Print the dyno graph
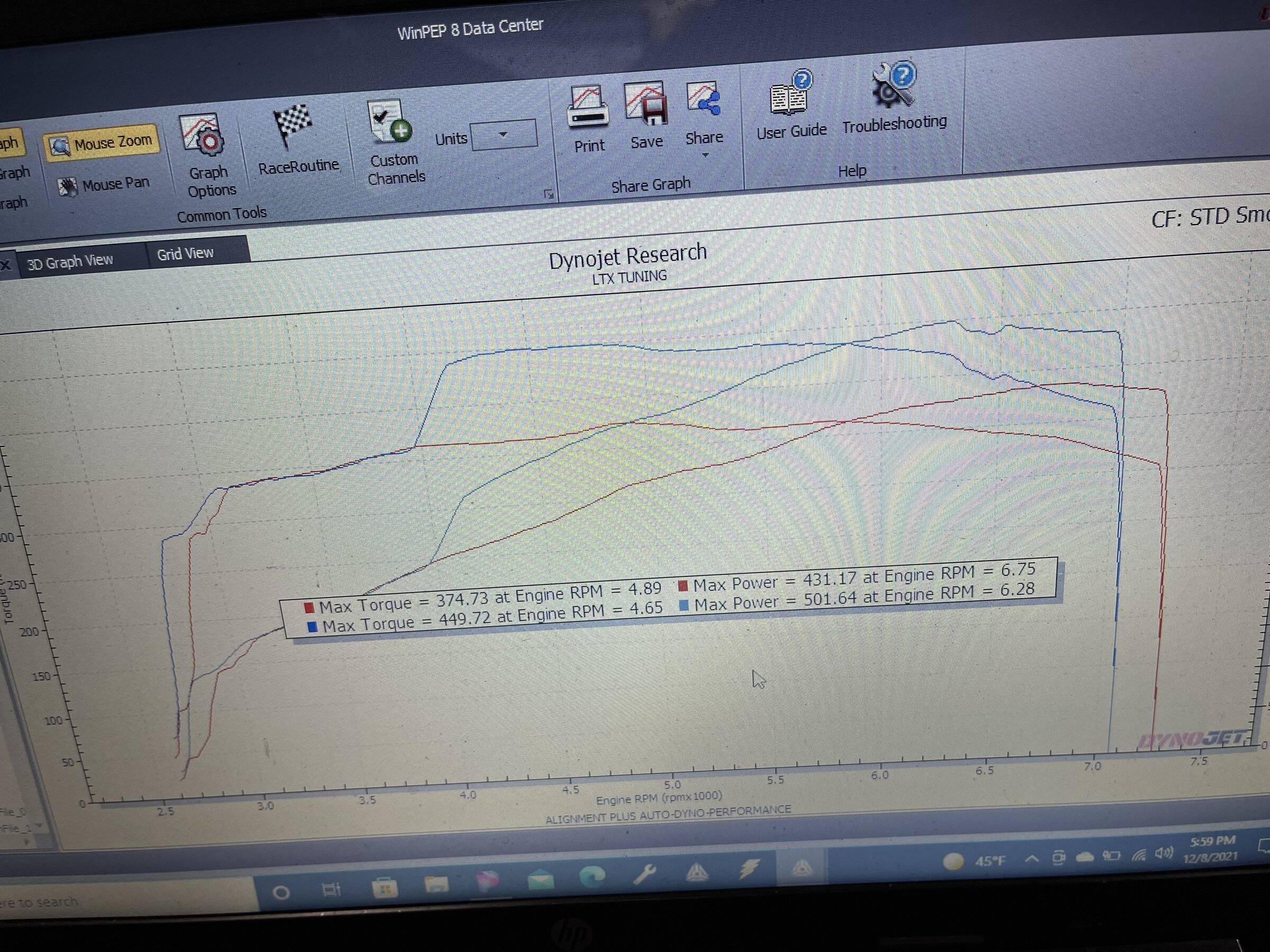The image size is (1270, 952). 589,120
